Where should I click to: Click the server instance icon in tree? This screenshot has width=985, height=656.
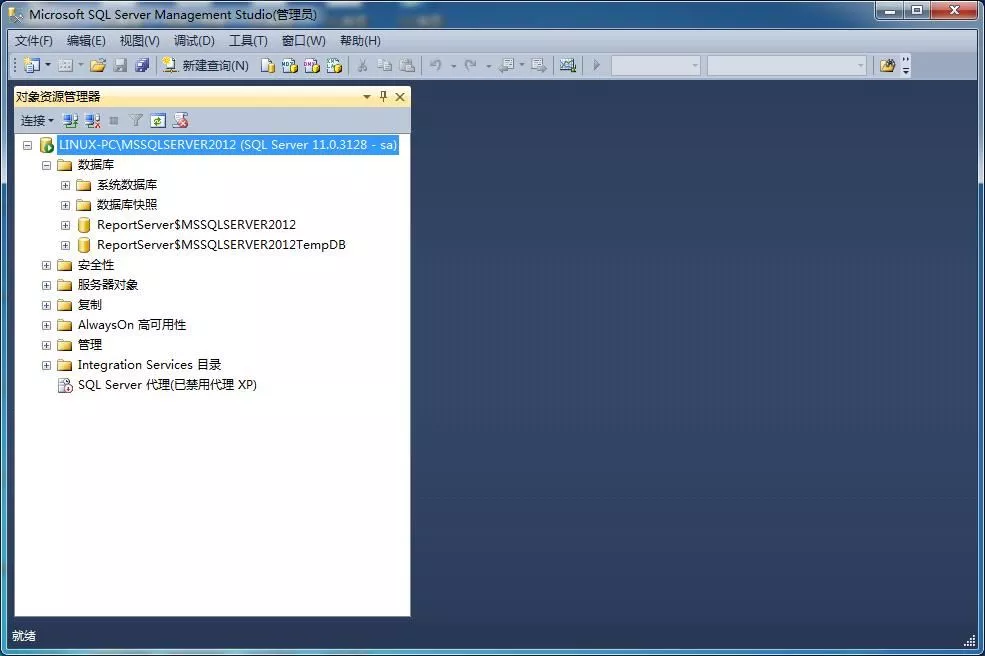click(x=46, y=145)
